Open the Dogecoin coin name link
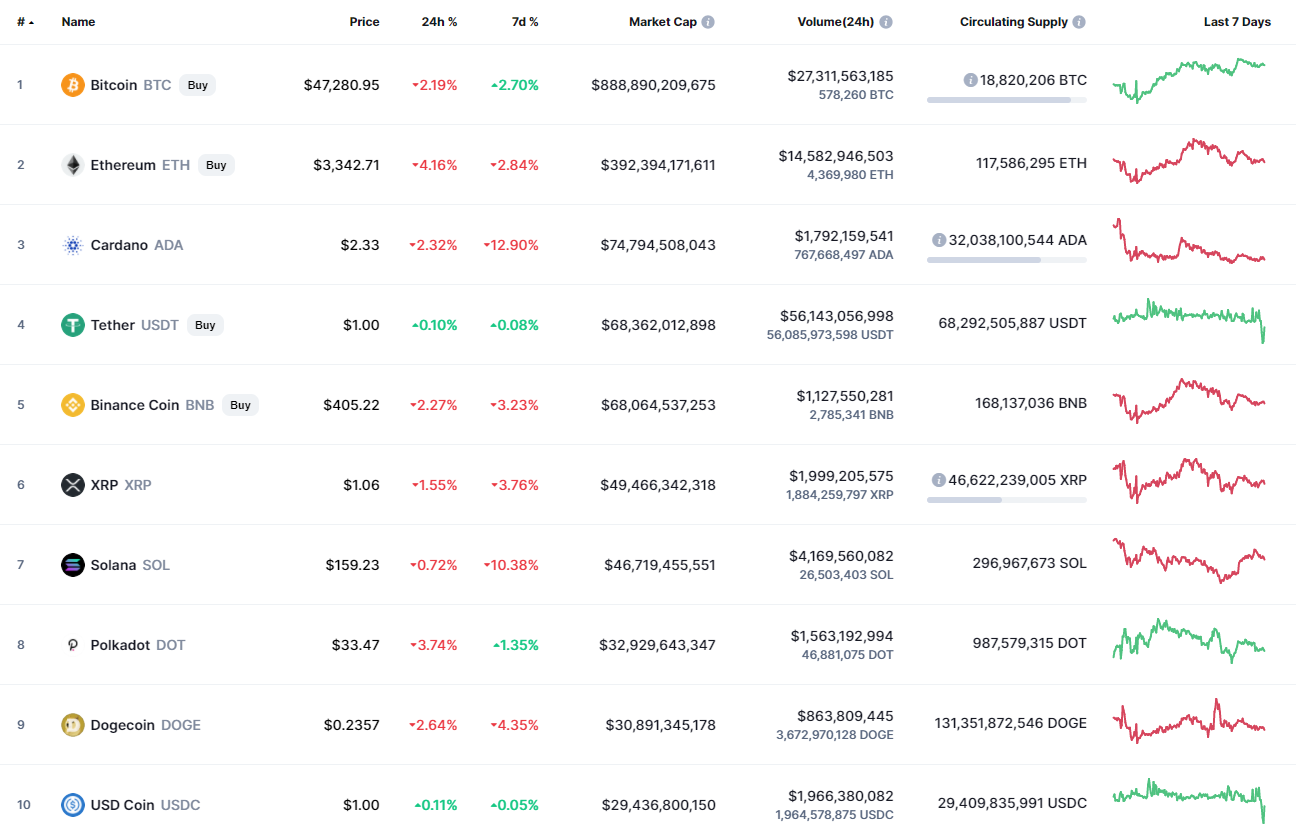This screenshot has height=838, width=1296. pyautogui.click(x=123, y=725)
